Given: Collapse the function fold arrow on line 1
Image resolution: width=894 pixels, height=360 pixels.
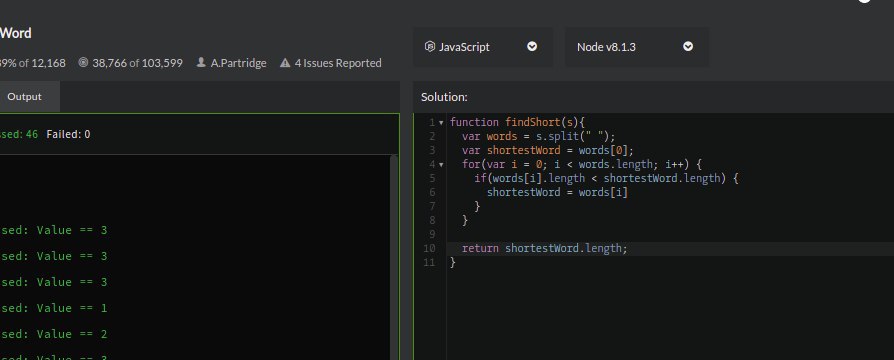Looking at the screenshot, I should point(441,123).
